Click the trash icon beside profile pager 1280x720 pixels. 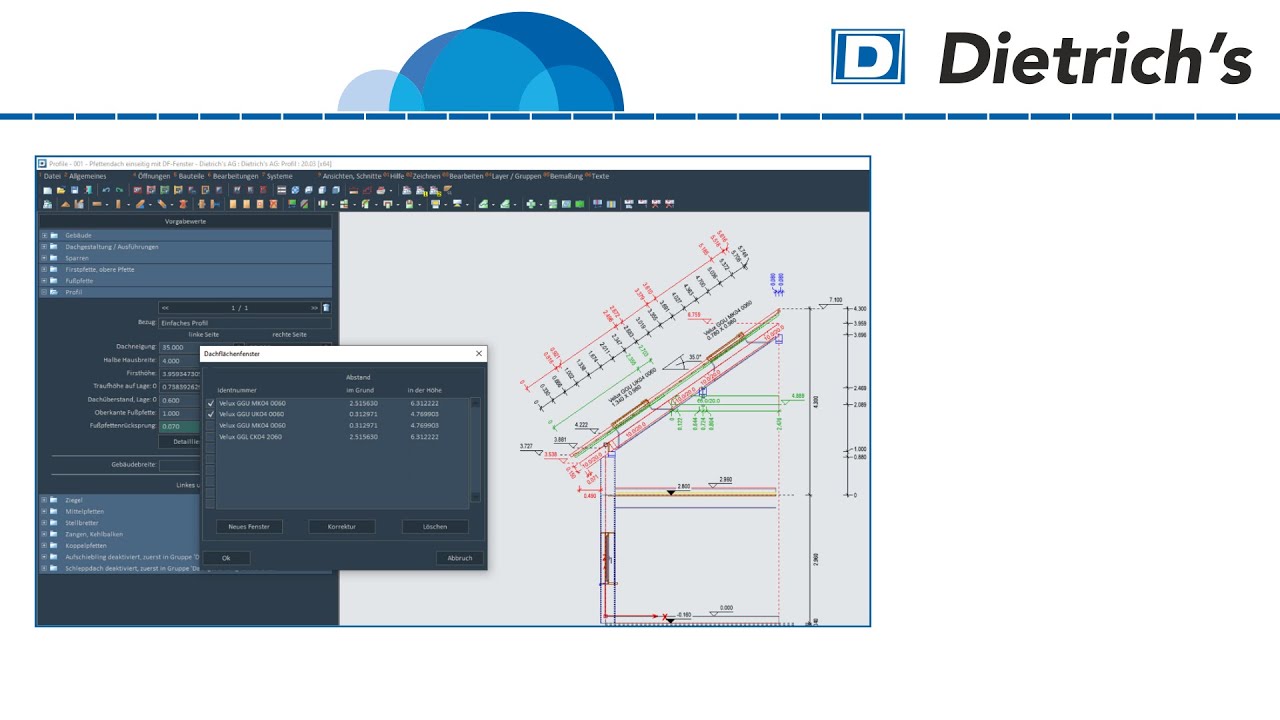(326, 308)
